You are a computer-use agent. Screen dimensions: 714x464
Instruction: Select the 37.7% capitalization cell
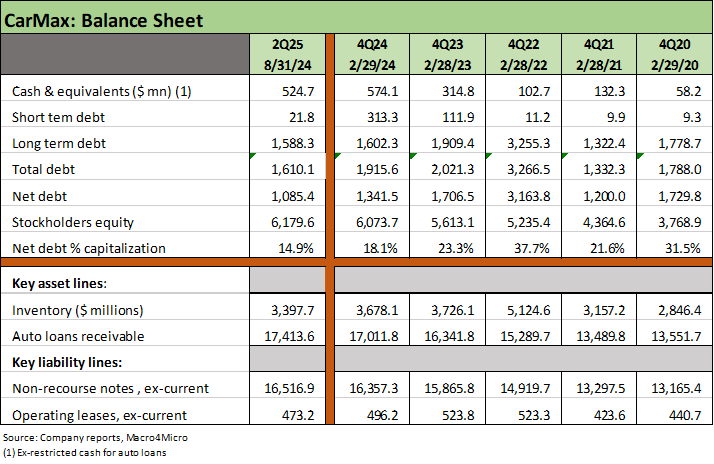click(531, 248)
